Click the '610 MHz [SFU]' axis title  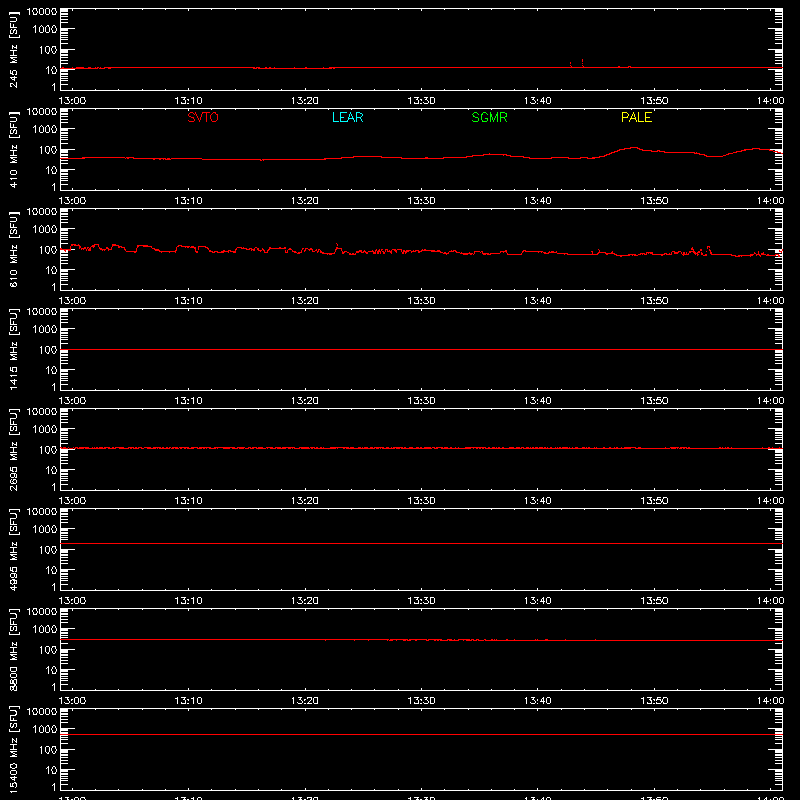click(x=14, y=249)
